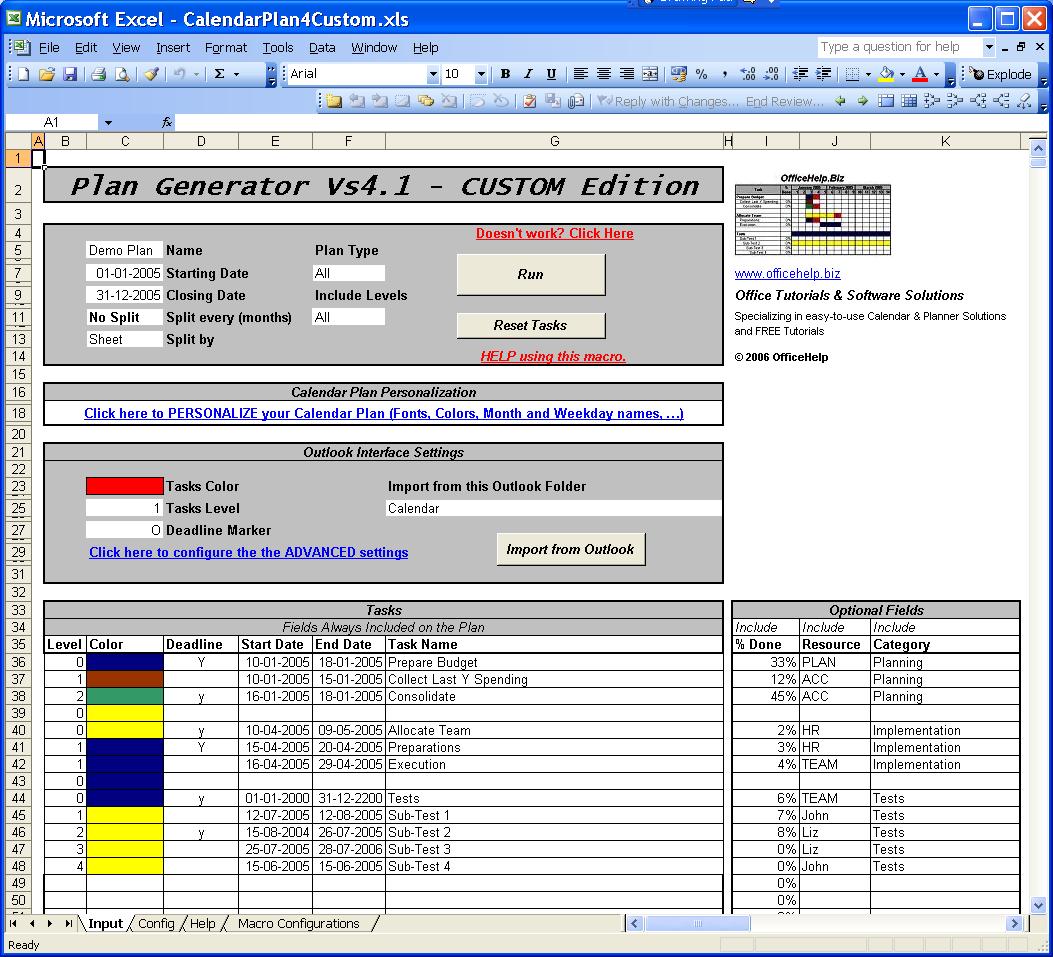
Task: Click the Import from Outlook button
Action: click(570, 549)
